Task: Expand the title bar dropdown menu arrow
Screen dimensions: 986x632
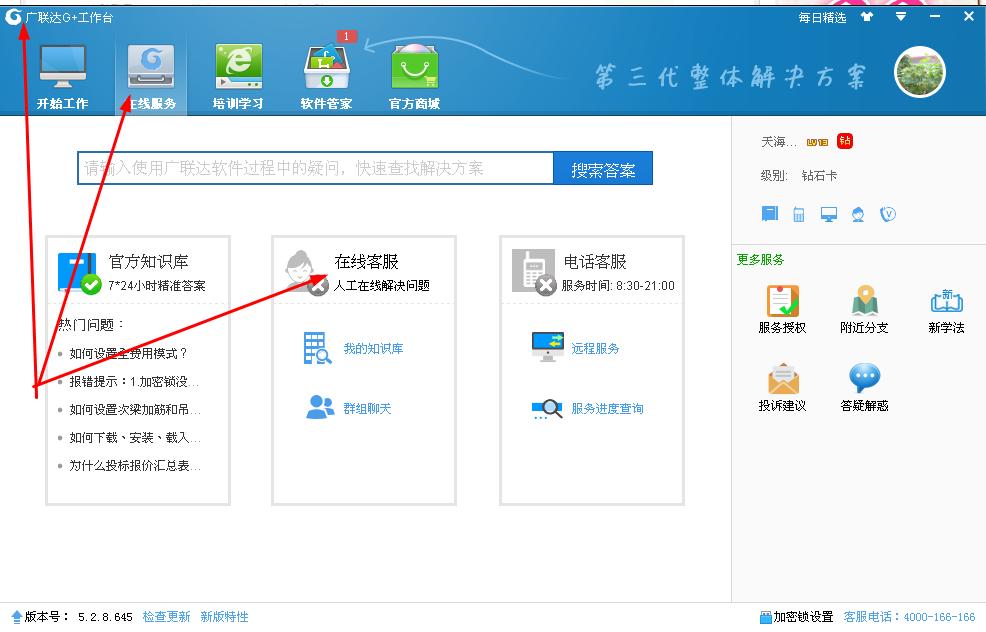Action: [901, 17]
